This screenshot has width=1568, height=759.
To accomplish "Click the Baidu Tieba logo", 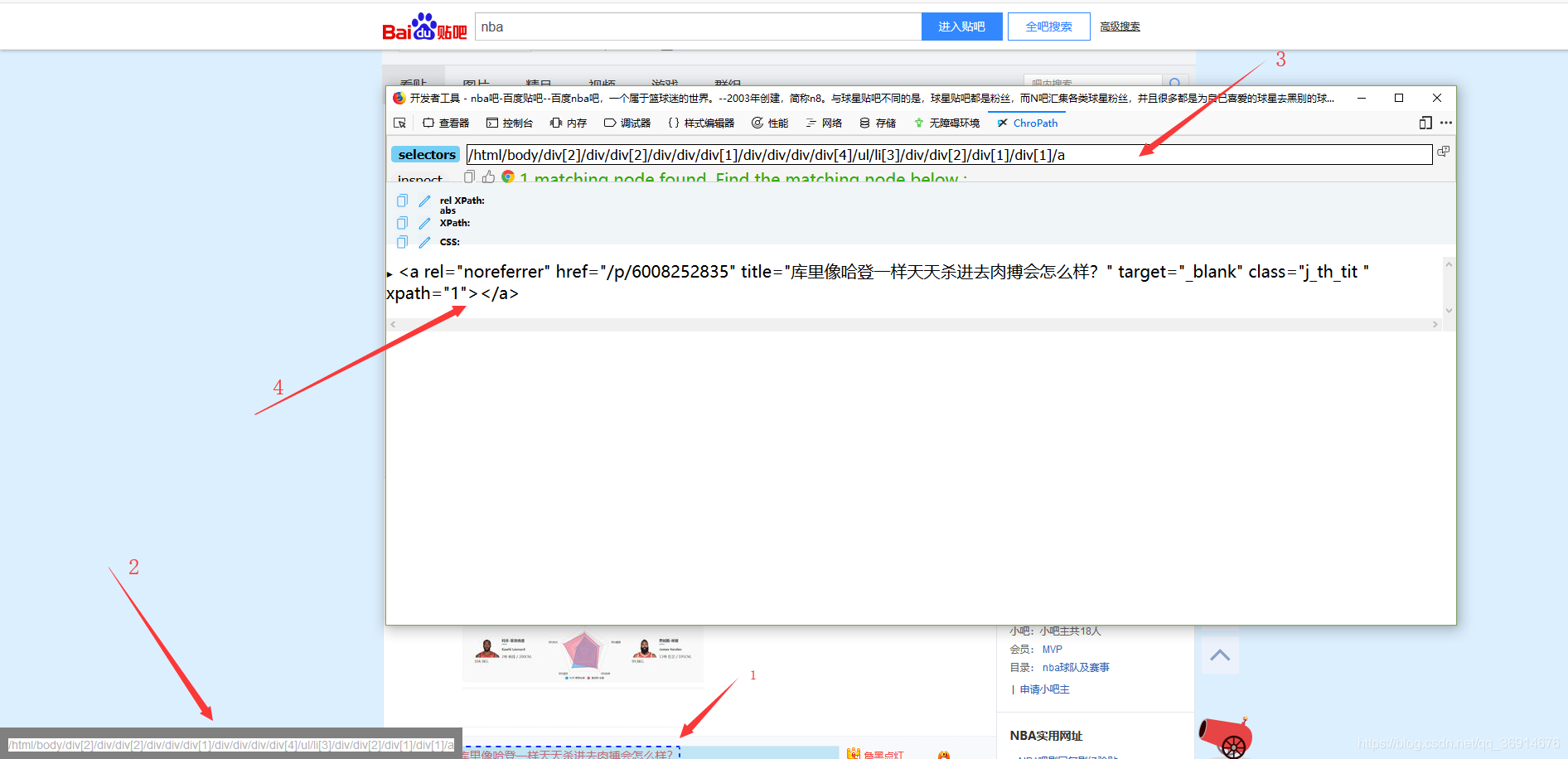I will [424, 27].
